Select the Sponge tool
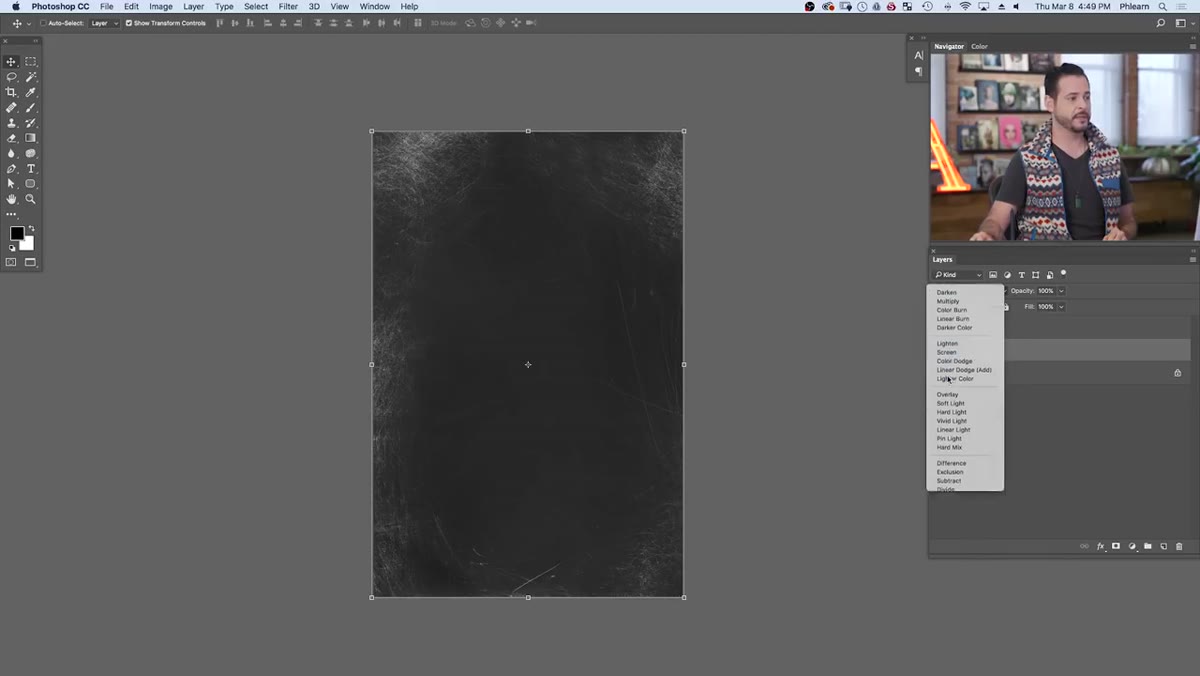Viewport: 1200px width, 676px height. point(30,153)
